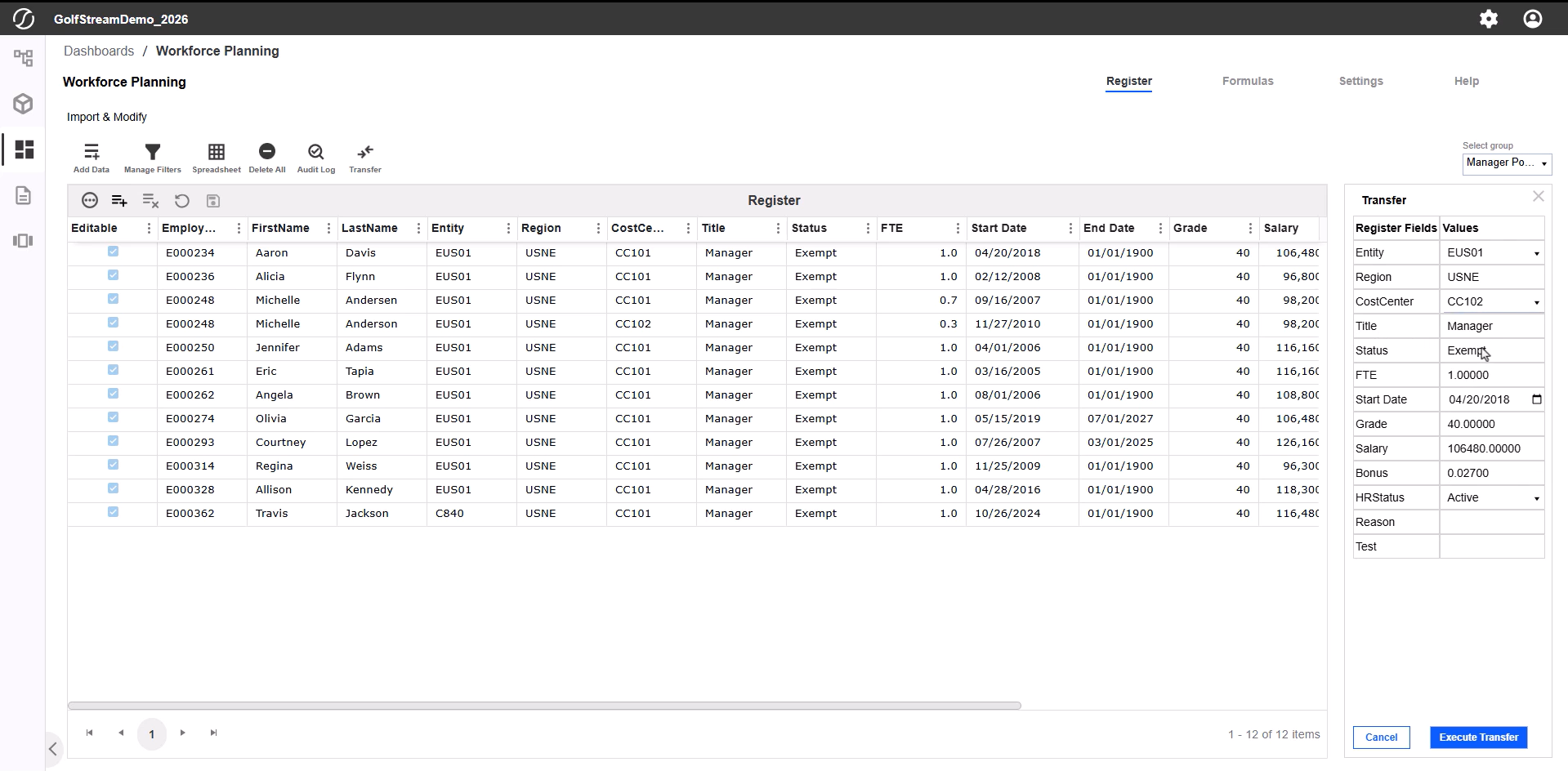Click the horizontal scrollbar of Register grid

click(544, 706)
